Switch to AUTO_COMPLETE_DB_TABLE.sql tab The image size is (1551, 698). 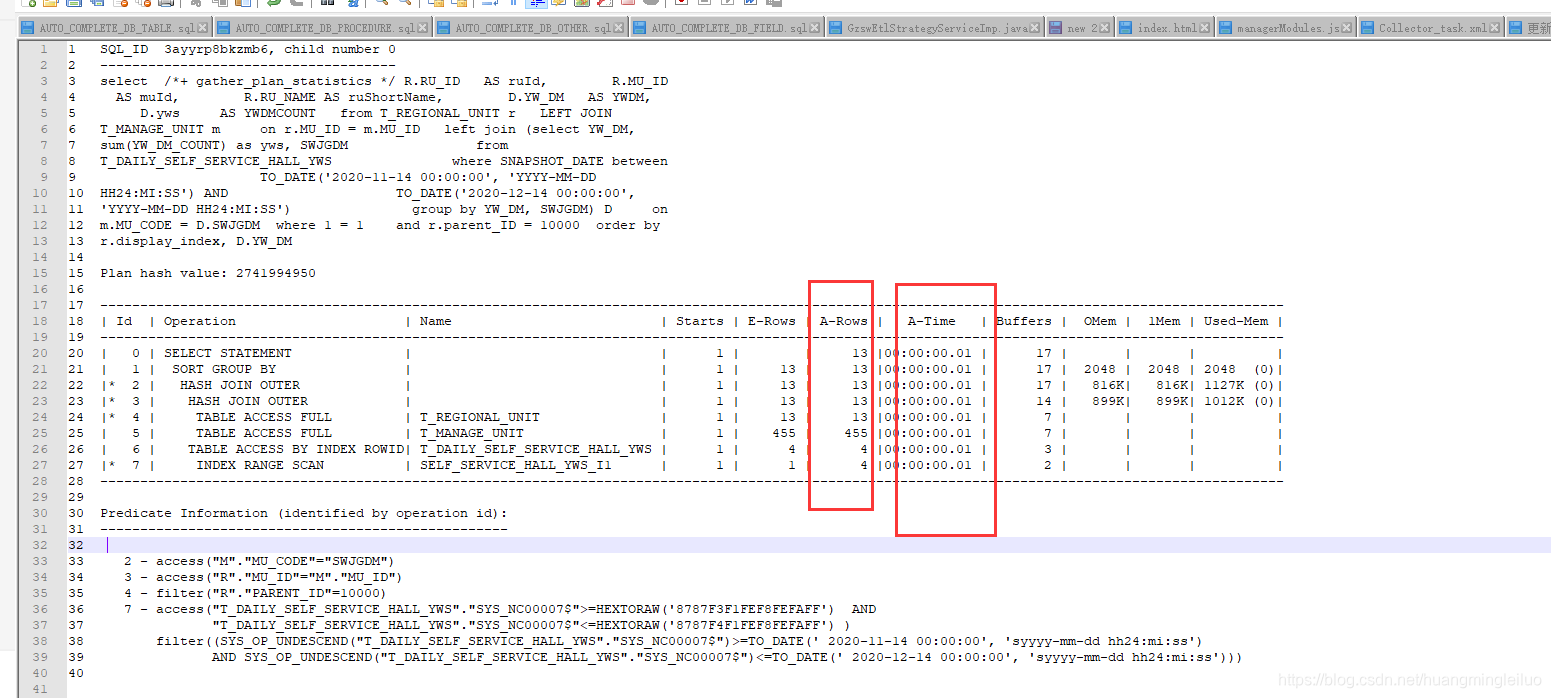pyautogui.click(x=116, y=28)
